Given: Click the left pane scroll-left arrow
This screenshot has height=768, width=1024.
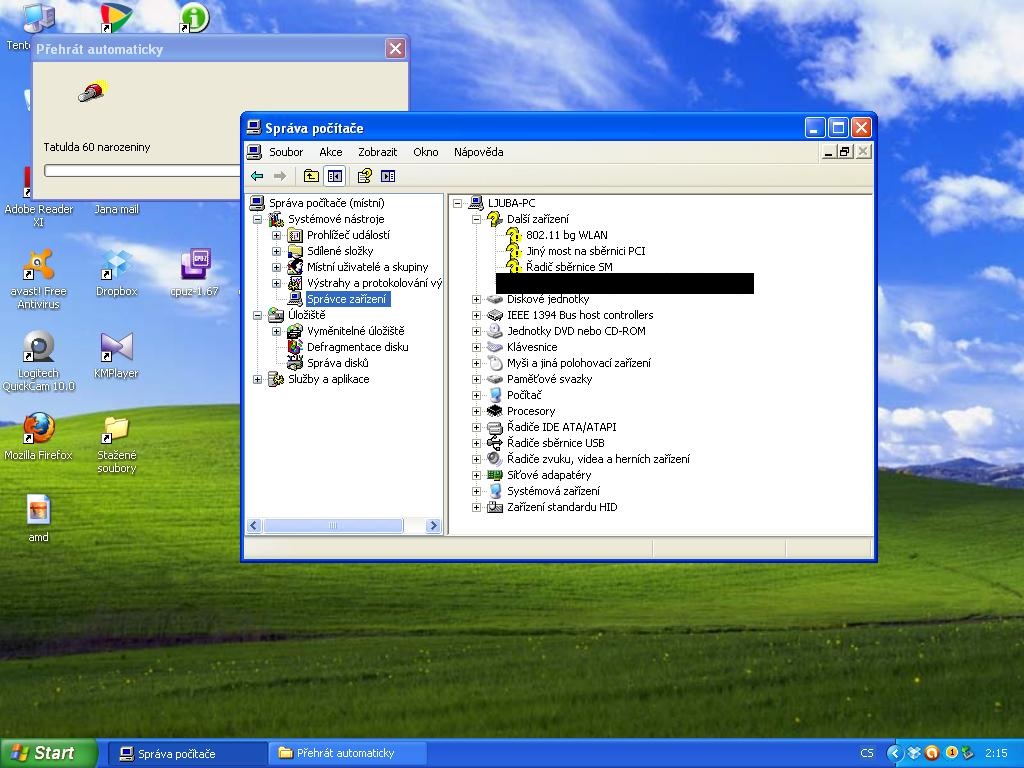Looking at the screenshot, I should pos(255,526).
